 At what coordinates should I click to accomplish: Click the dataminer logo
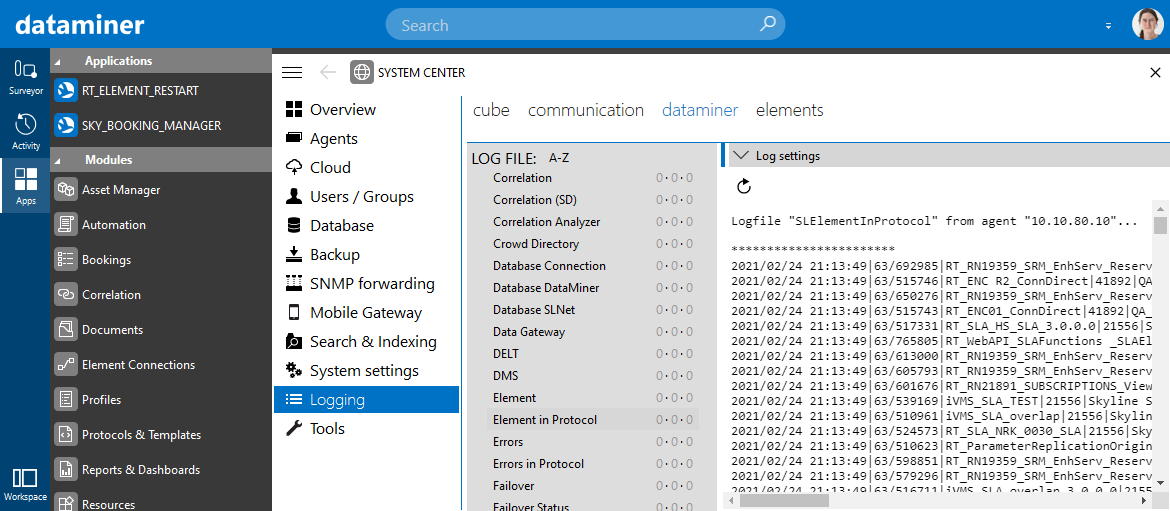tap(80, 25)
